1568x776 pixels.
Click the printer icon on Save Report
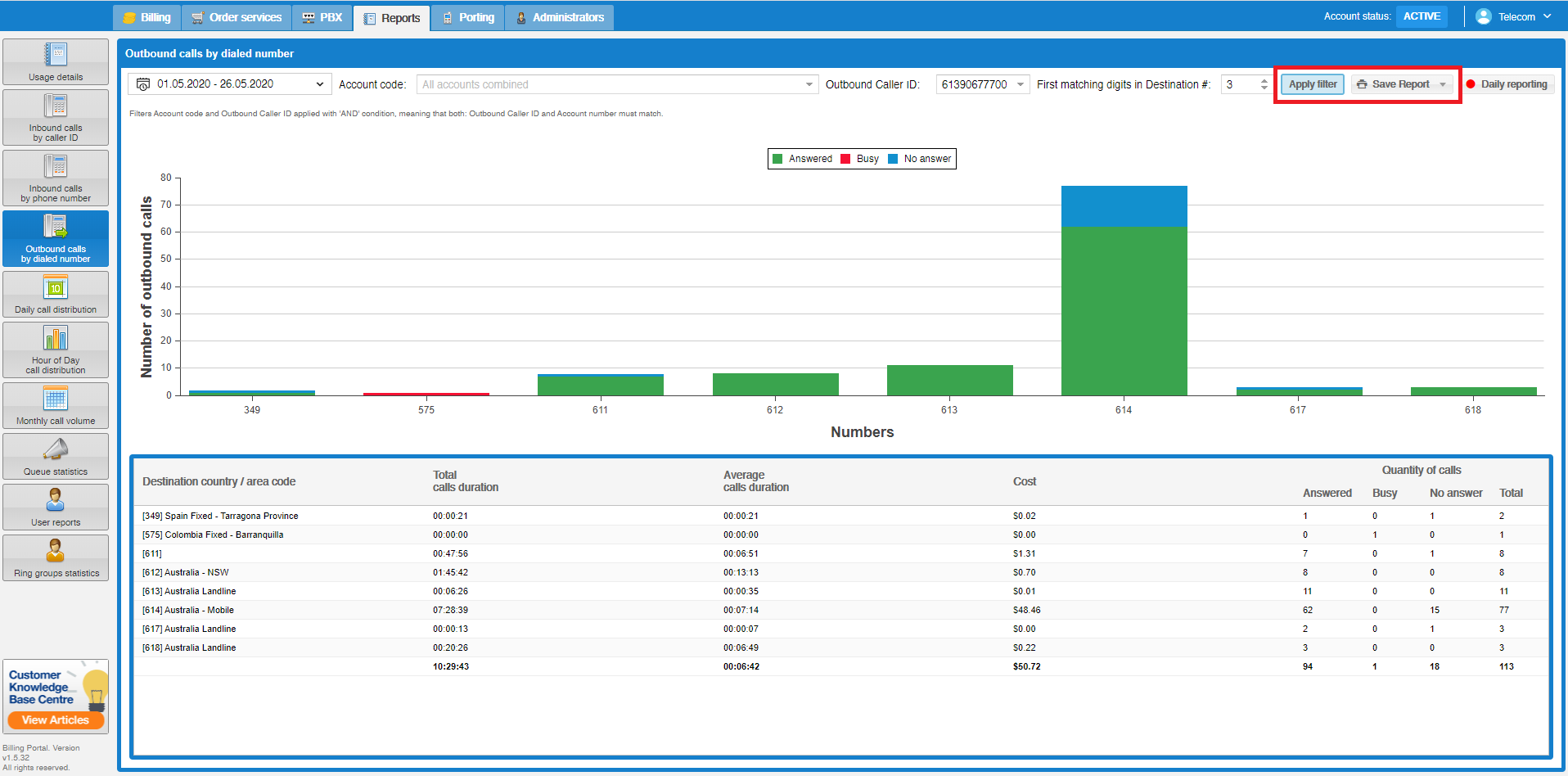tap(1362, 84)
